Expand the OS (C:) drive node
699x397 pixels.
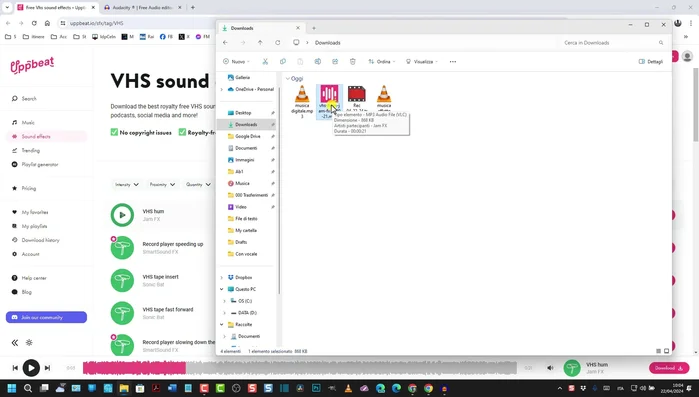click(x=225, y=301)
